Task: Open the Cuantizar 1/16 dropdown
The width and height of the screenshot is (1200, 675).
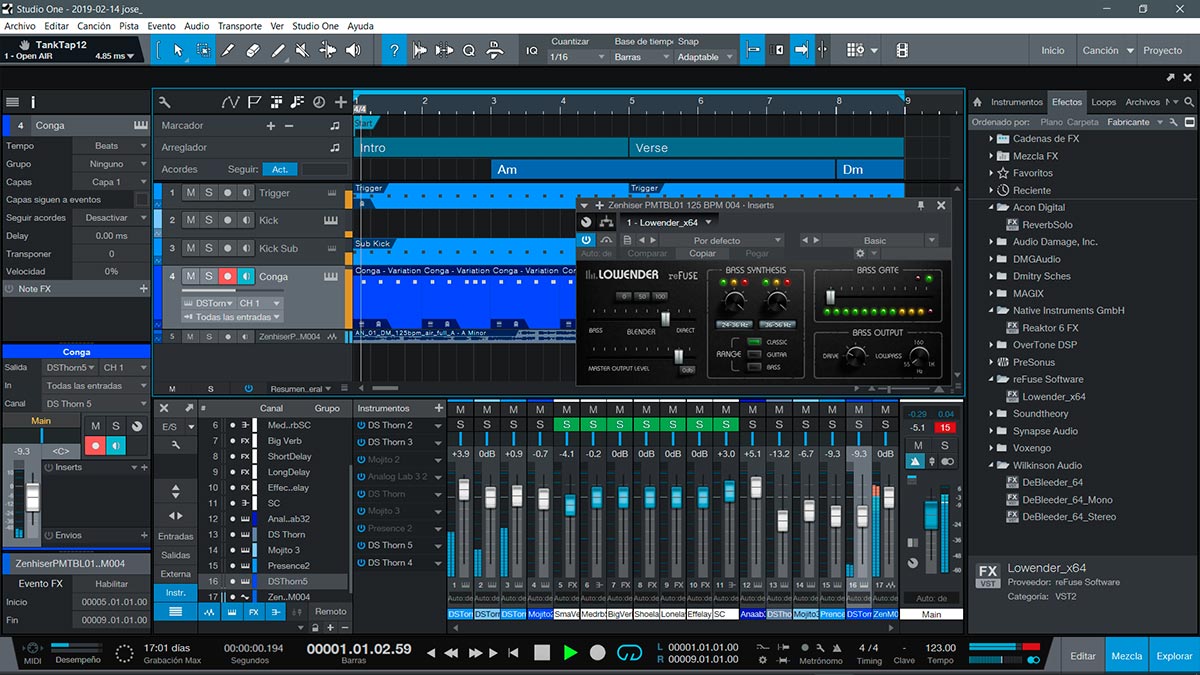Action: (580, 57)
